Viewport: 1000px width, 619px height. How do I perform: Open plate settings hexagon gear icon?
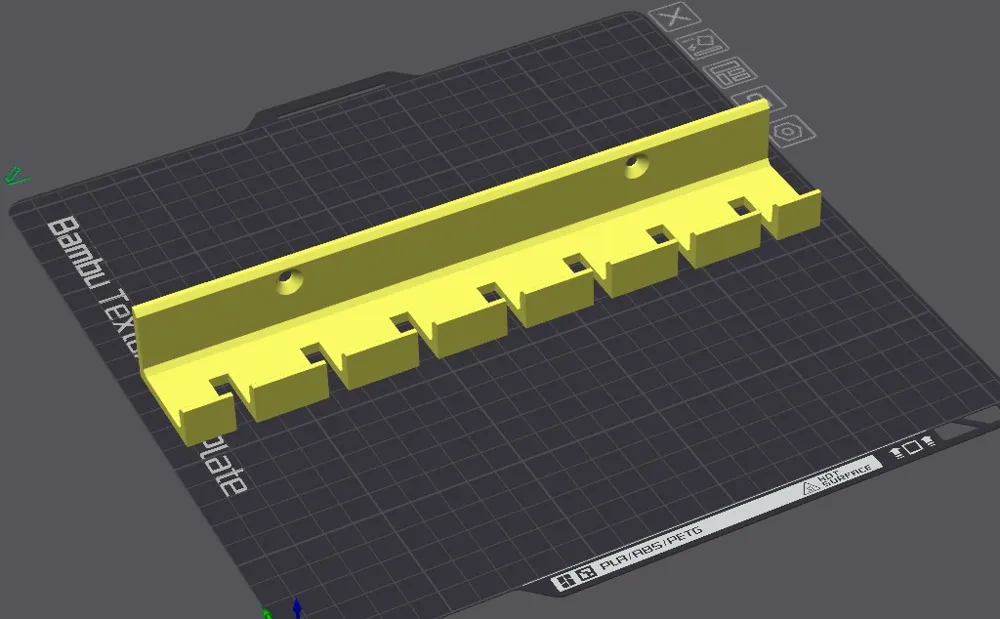tap(789, 131)
